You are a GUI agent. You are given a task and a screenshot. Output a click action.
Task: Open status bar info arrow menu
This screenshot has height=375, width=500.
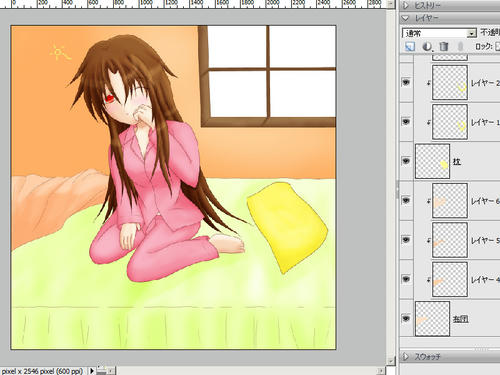tap(92, 370)
